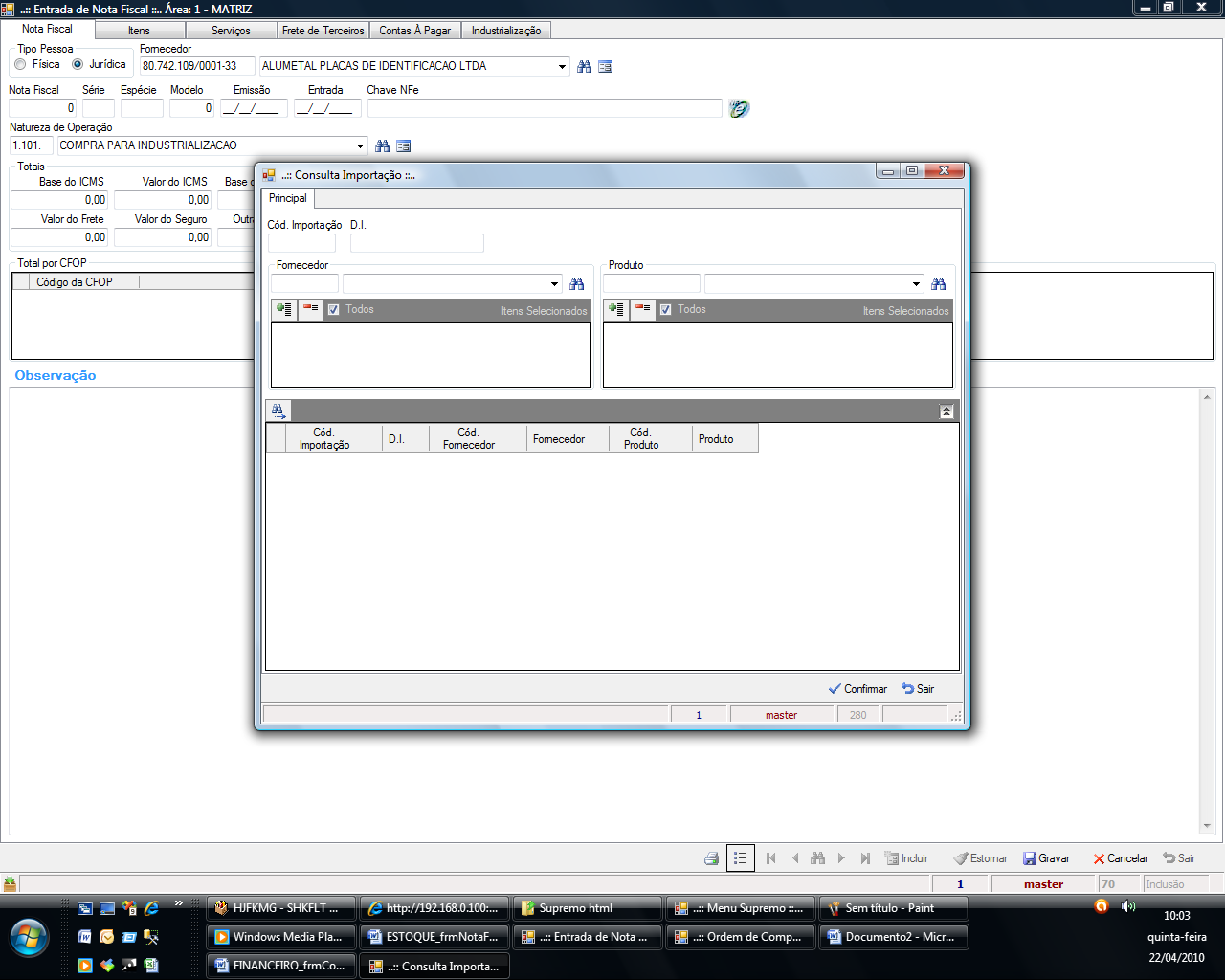This screenshot has width=1225, height=980.
Task: Toggle Todos checkbox in Produto group
Action: [665, 310]
